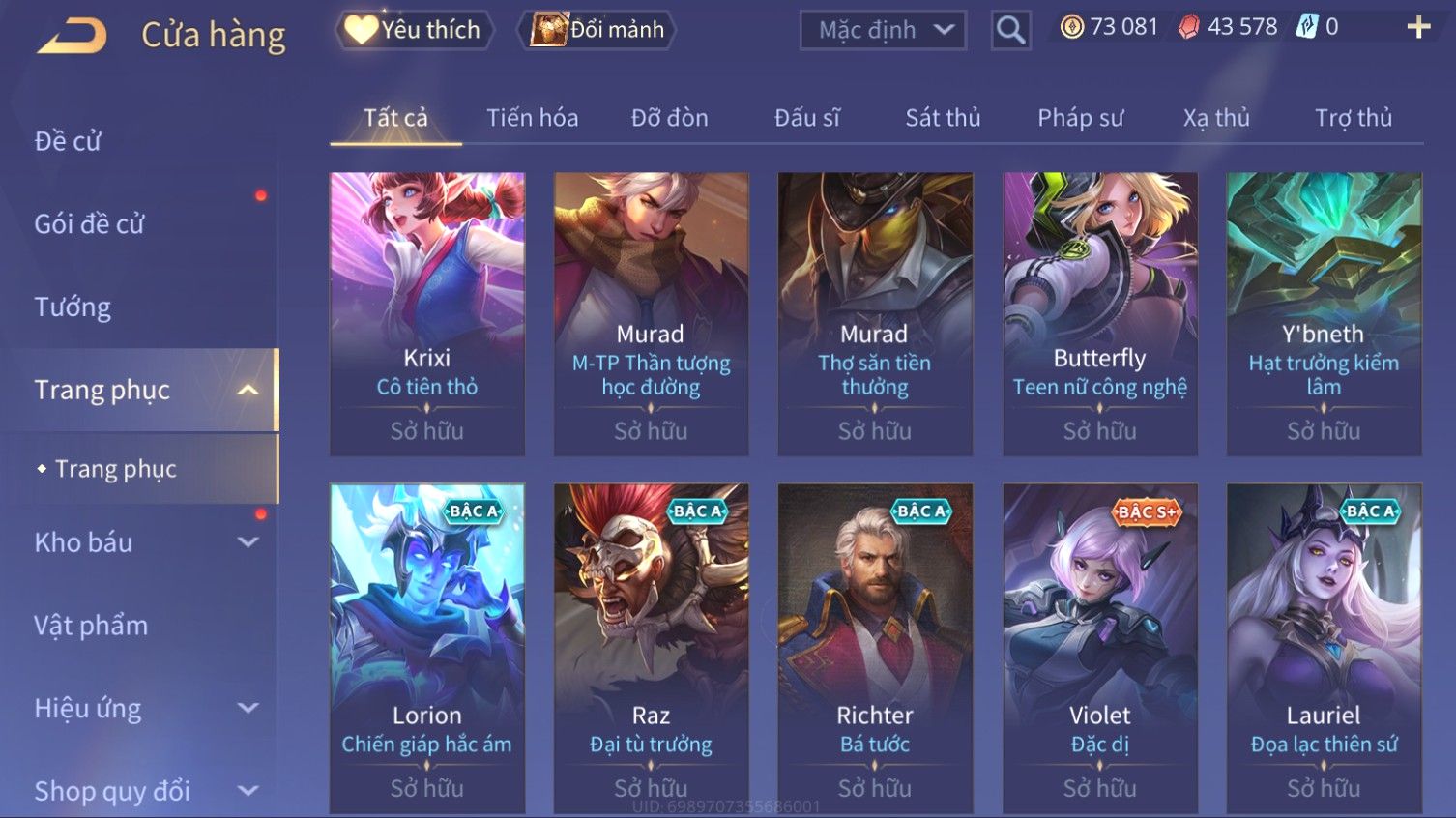The height and width of the screenshot is (818, 1456).
Task: Tap the back arrow icon
Action: (x=73, y=36)
